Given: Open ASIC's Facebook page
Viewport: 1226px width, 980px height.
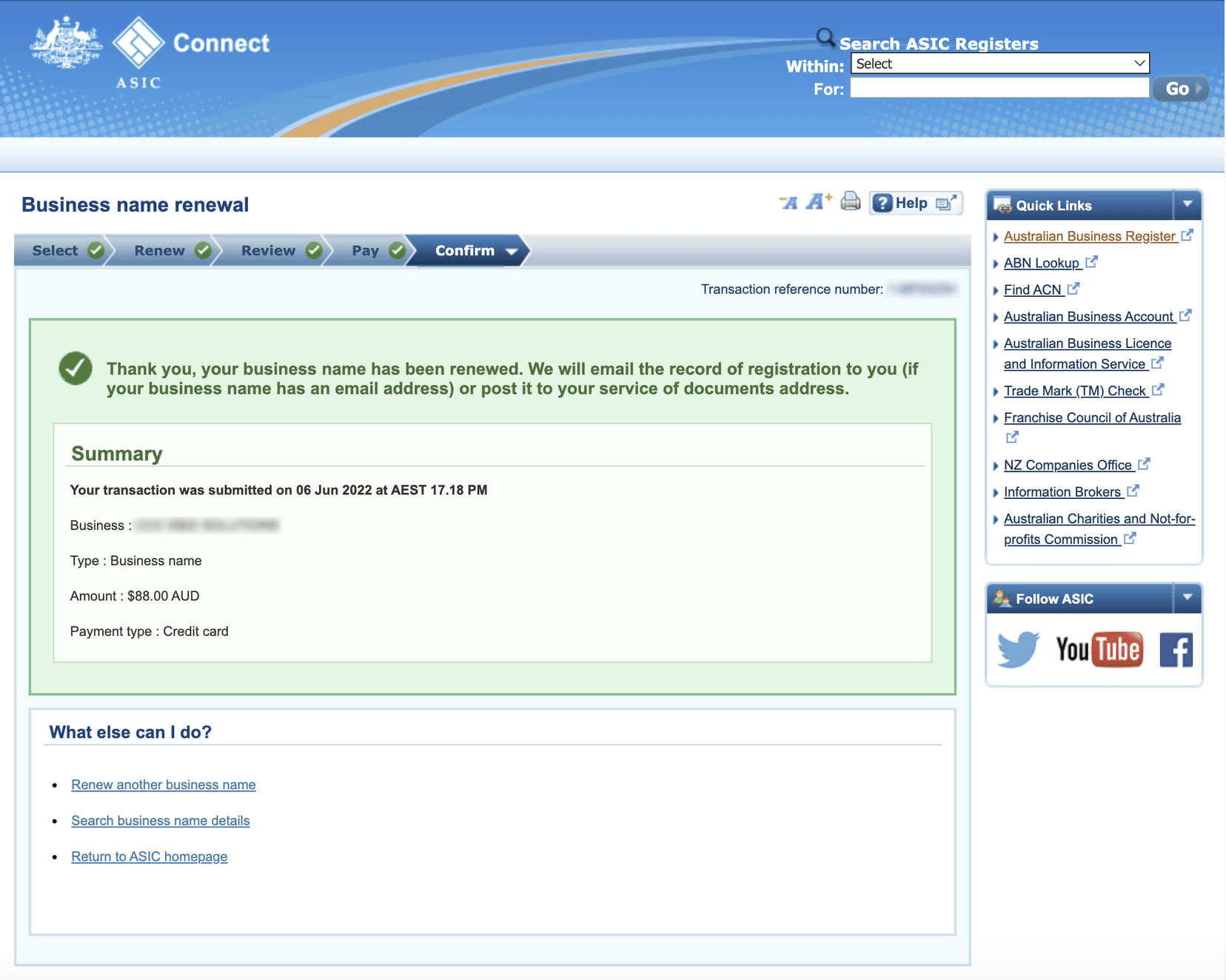Looking at the screenshot, I should click(x=1176, y=650).
